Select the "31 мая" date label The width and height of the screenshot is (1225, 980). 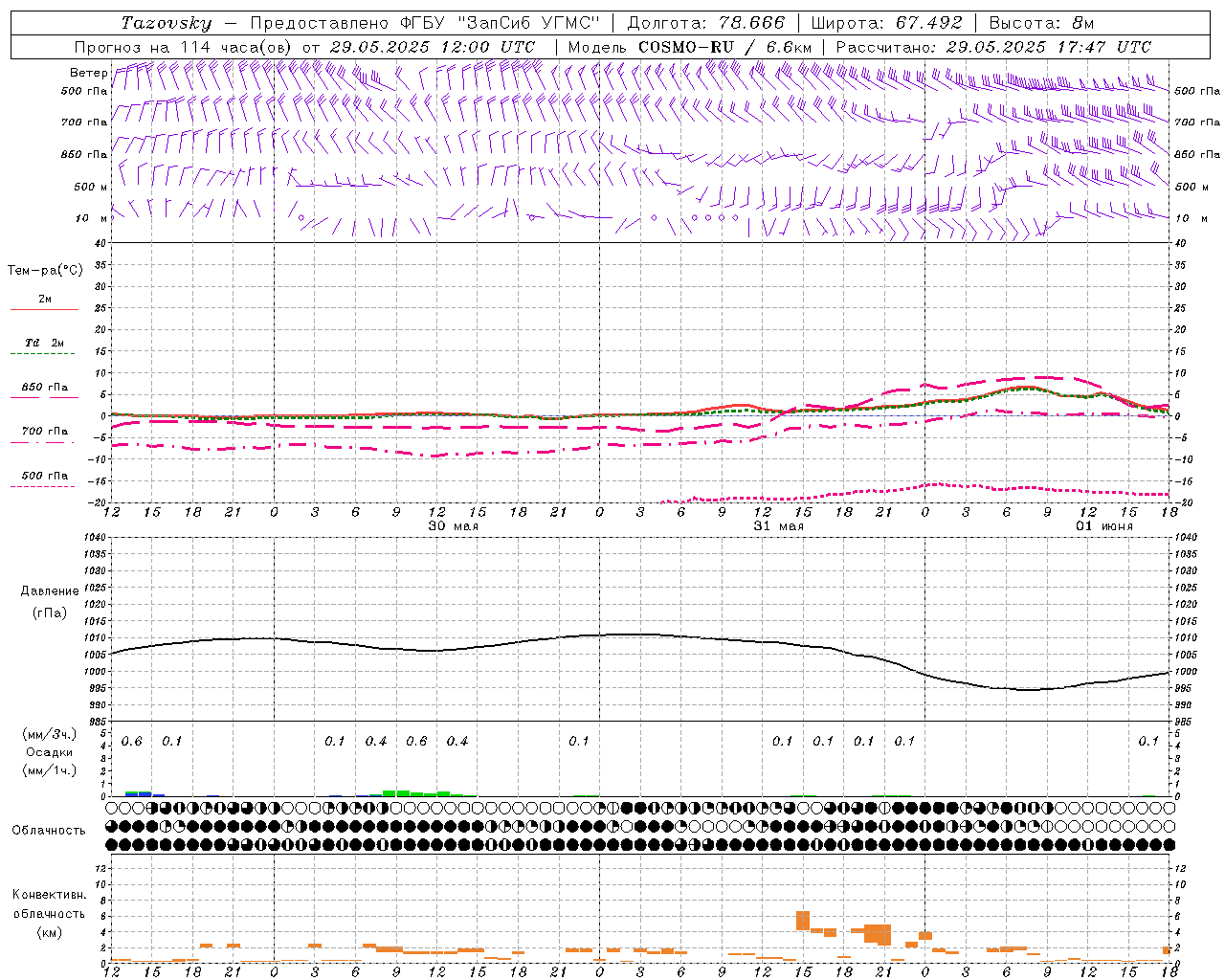[778, 526]
